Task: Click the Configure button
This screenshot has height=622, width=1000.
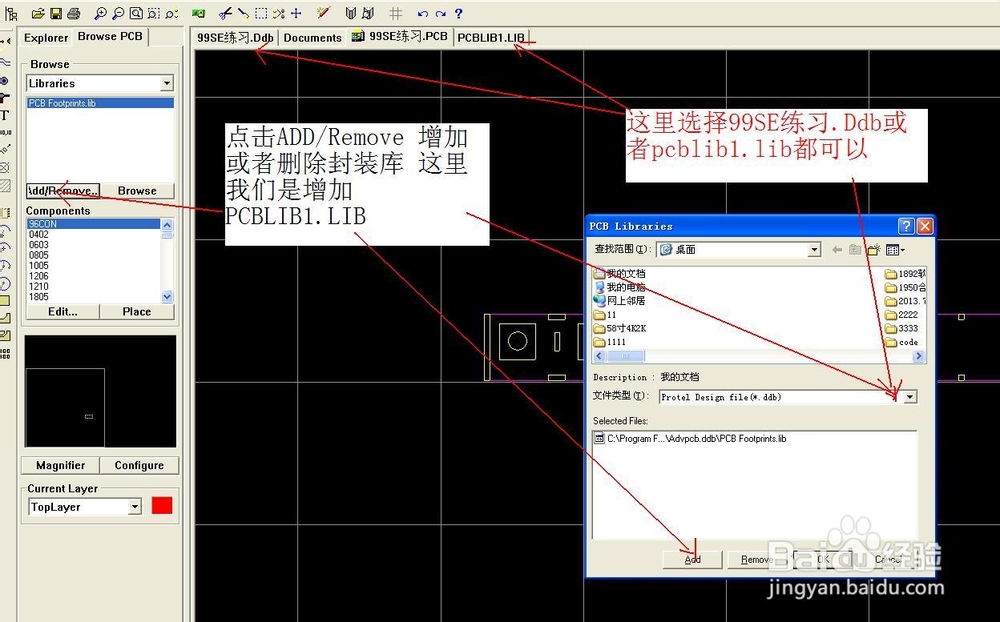Action: 139,466
